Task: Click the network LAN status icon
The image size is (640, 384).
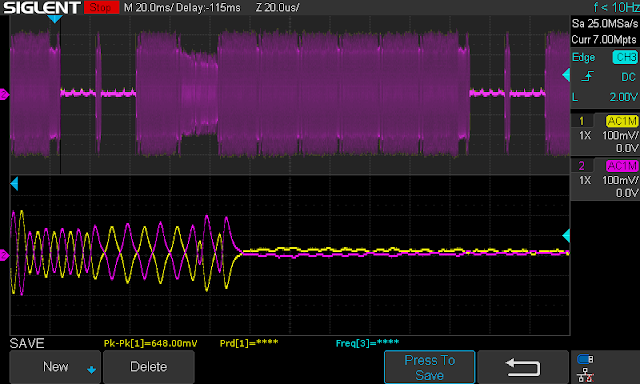Action: tap(585, 375)
